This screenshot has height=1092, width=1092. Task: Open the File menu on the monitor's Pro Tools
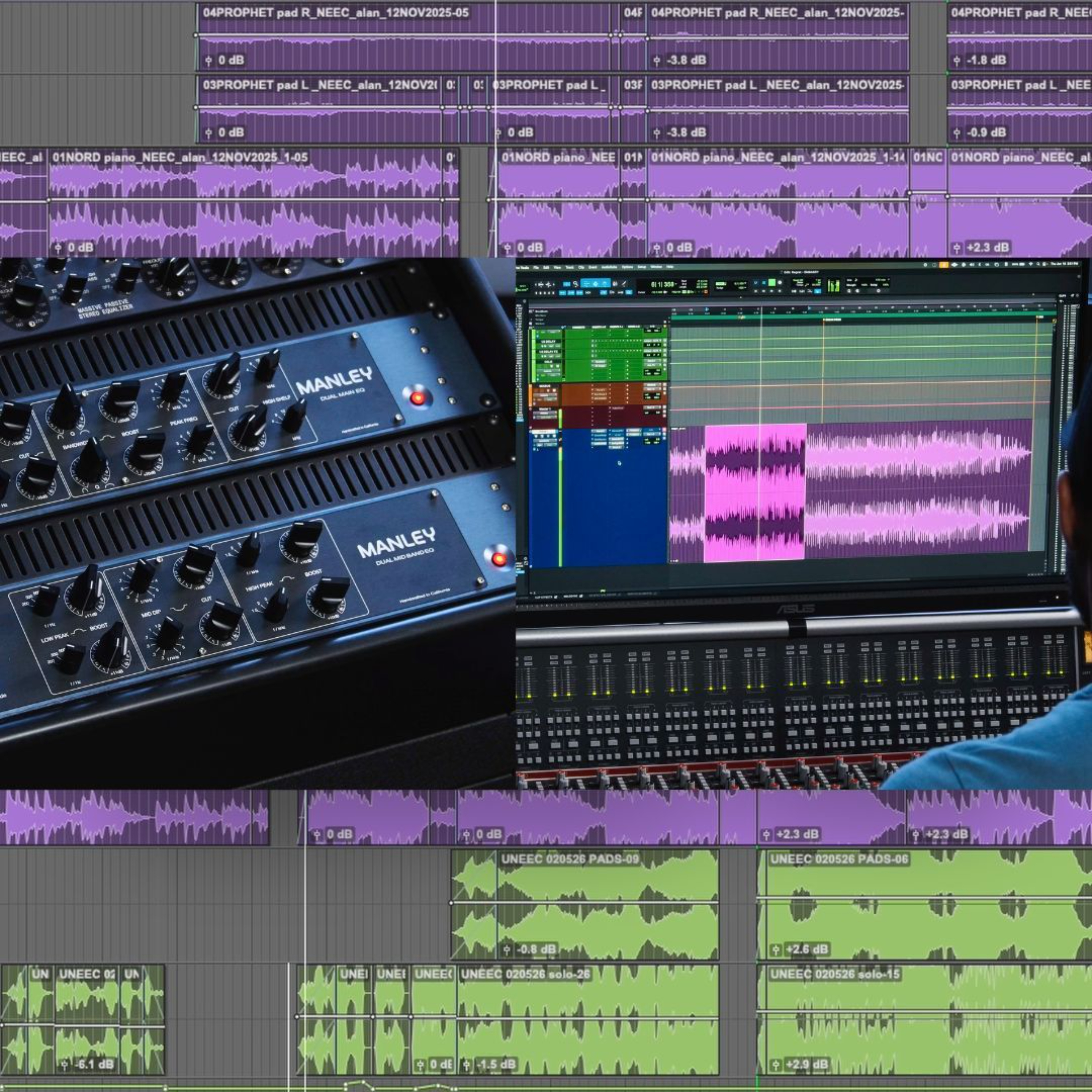[536, 267]
